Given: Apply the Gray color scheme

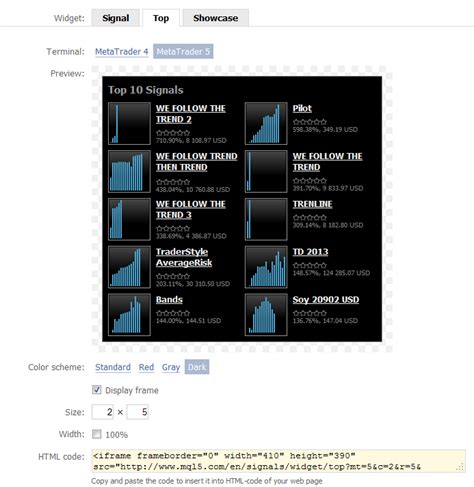Looking at the screenshot, I should pyautogui.click(x=171, y=367).
